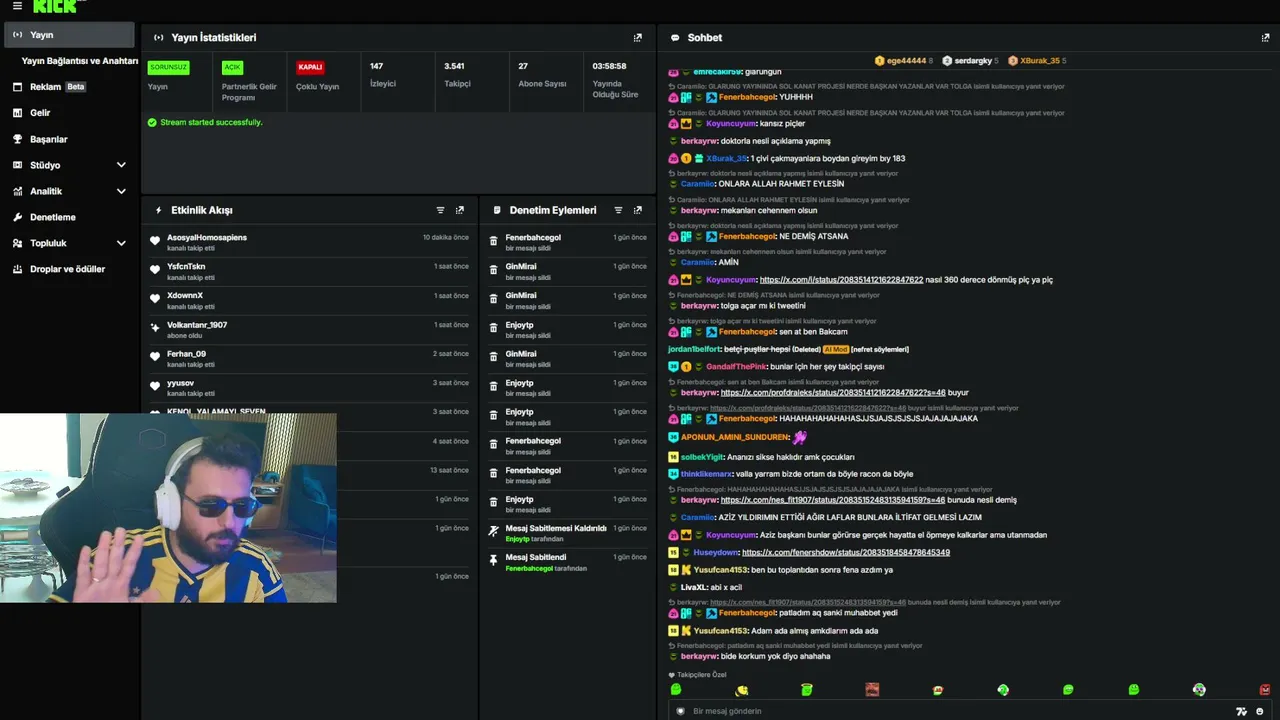1280x720 pixels.
Task: Select Ferhan_09 in the activity feed
Action: pos(186,354)
